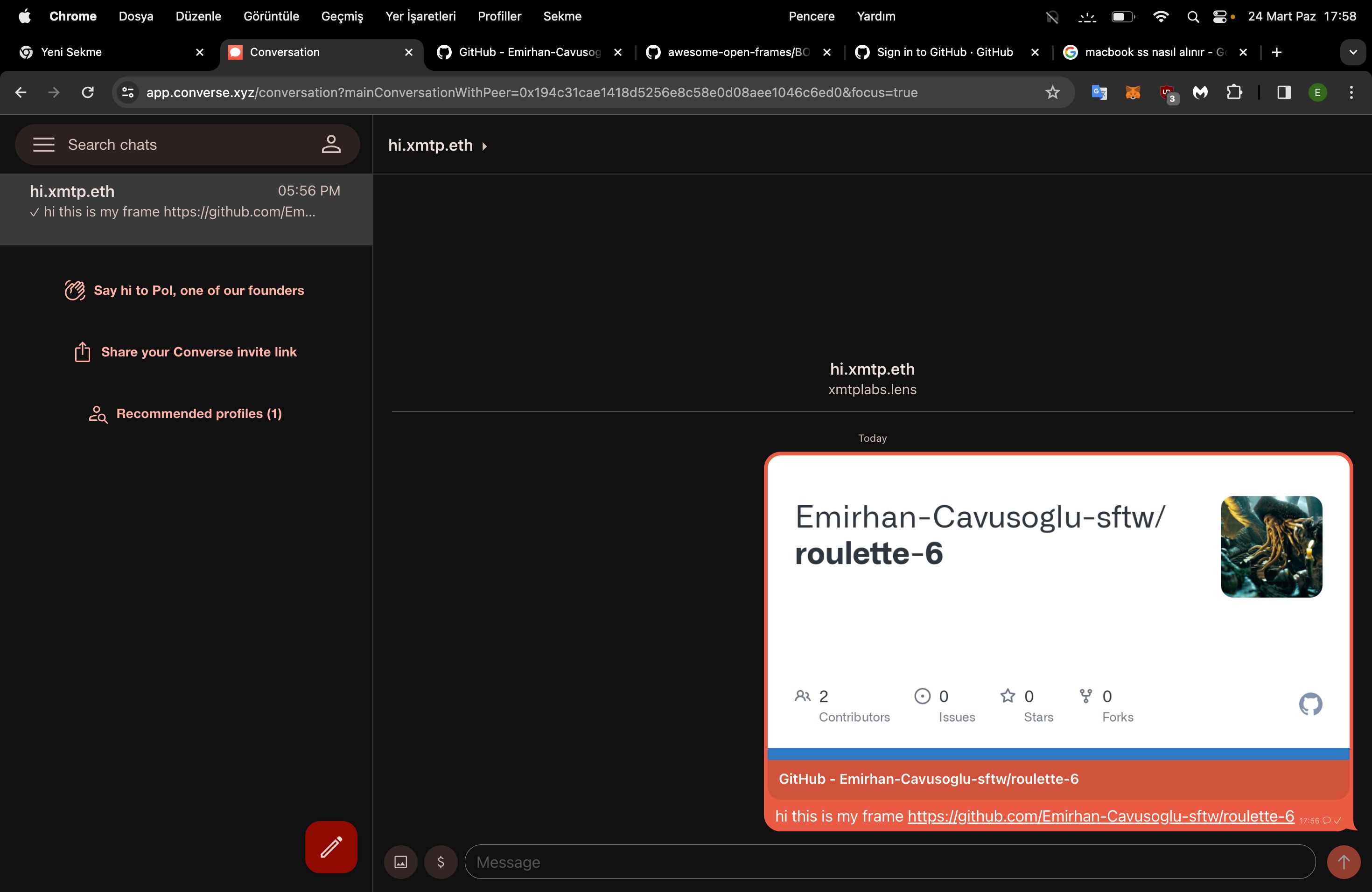Click the new contact add icon
The width and height of the screenshot is (1372, 892).
(332, 144)
